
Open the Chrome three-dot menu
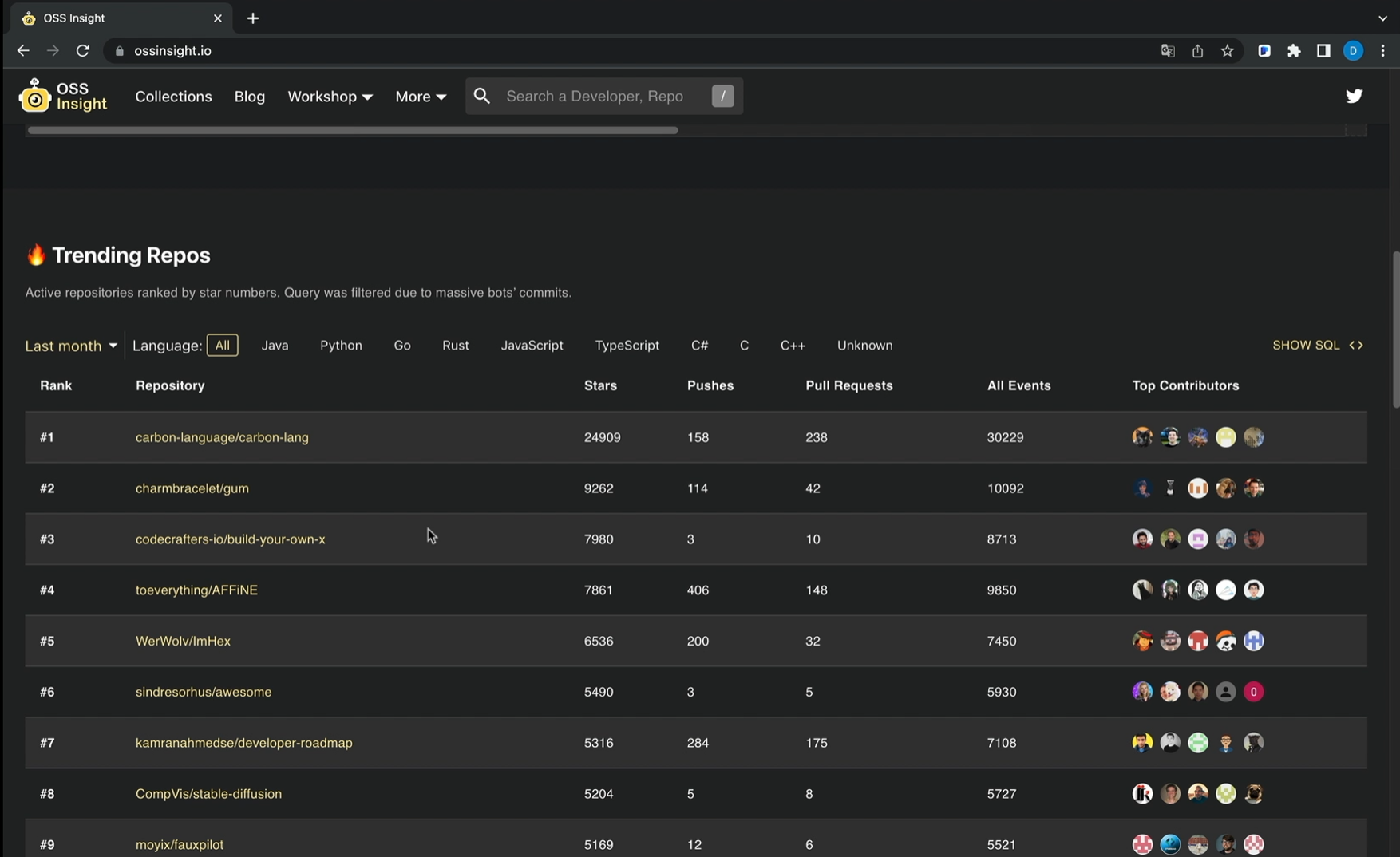[x=1382, y=51]
